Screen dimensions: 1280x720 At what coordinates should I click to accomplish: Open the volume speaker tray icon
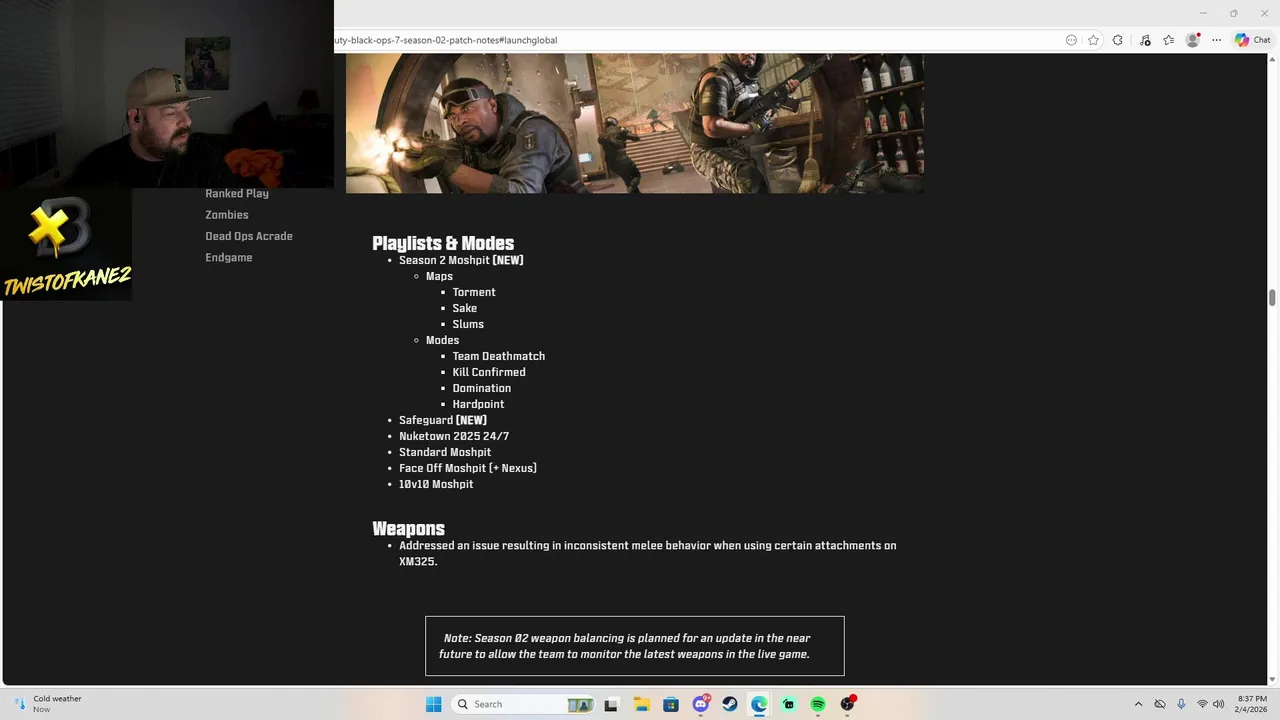tap(1219, 704)
